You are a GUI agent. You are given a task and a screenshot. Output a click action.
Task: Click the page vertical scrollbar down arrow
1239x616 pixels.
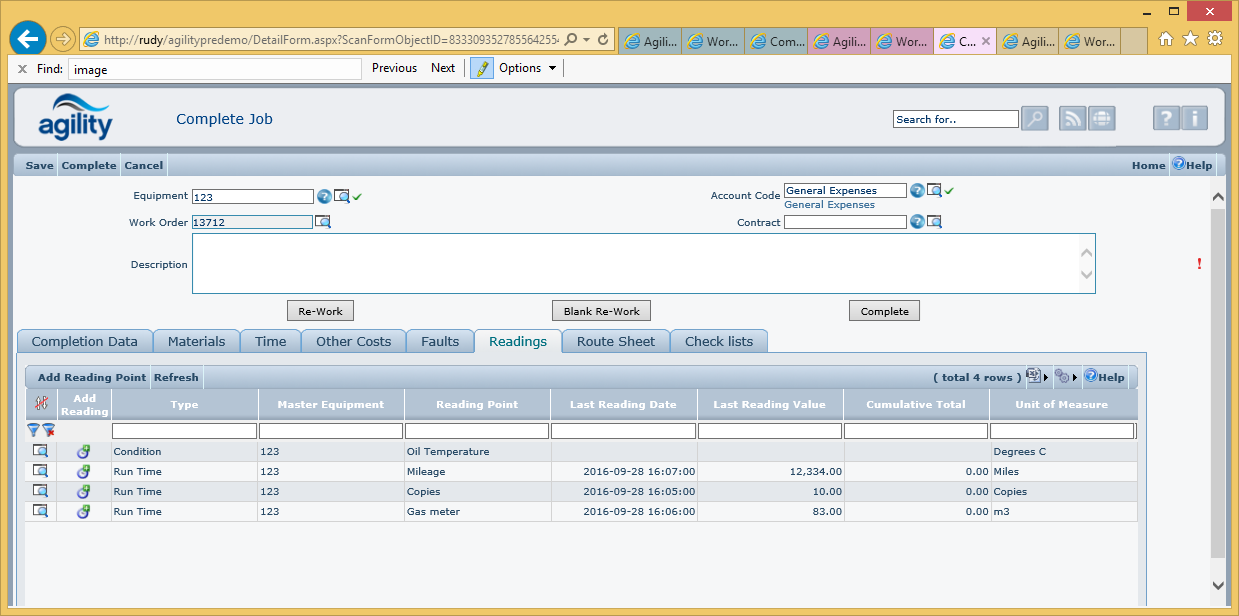click(x=1217, y=585)
